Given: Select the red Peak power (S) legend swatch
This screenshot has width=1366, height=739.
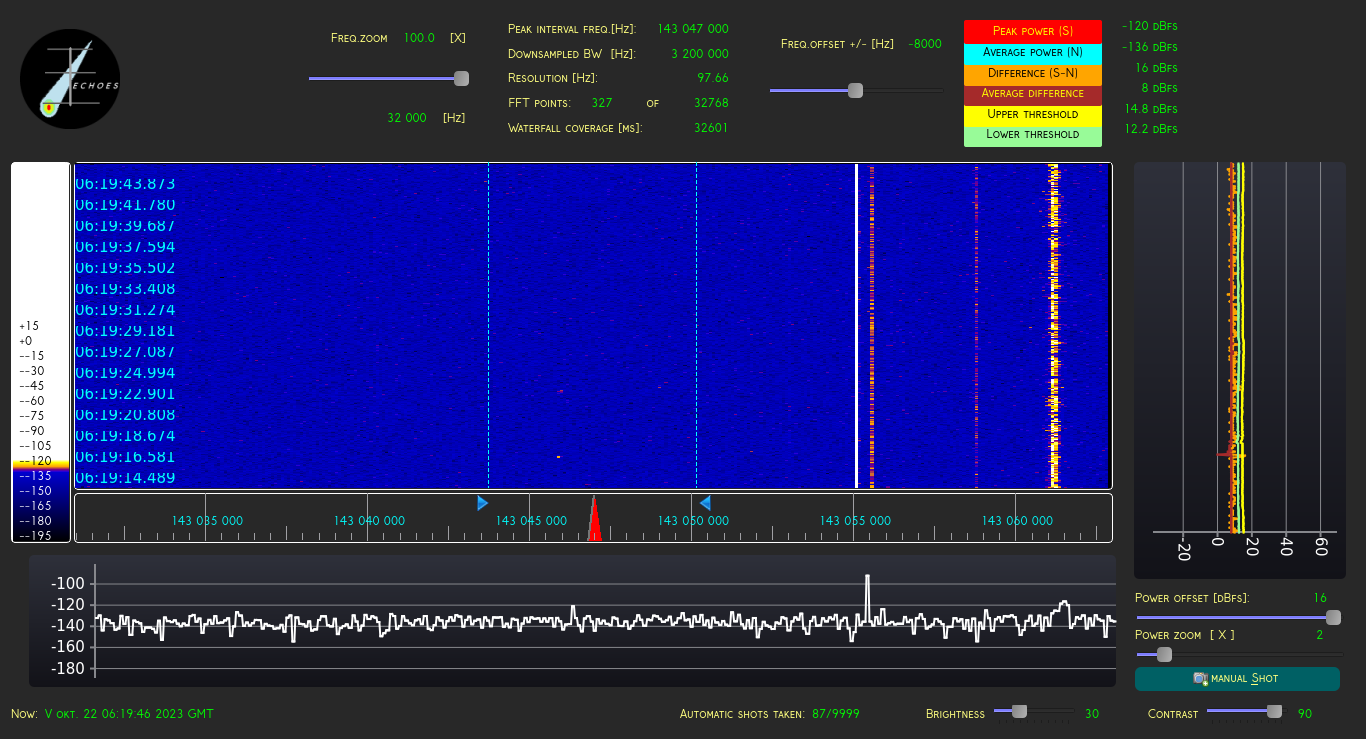Looking at the screenshot, I should click(1032, 31).
